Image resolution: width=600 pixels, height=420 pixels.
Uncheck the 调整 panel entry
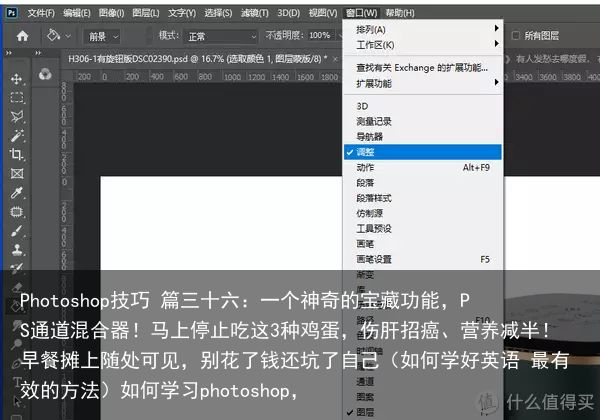click(x=422, y=152)
